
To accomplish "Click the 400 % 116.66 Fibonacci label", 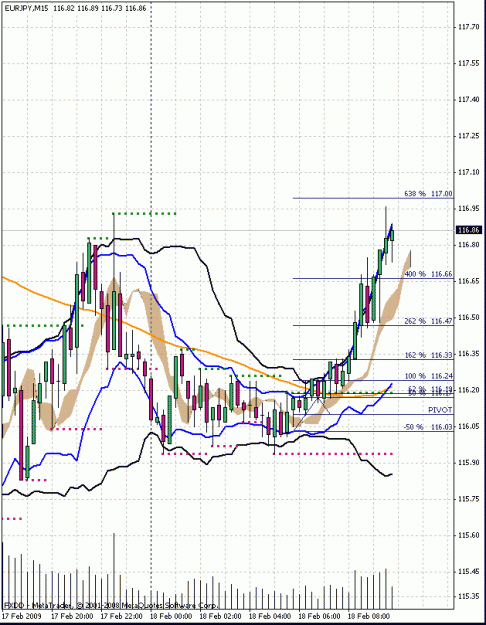I will pos(429,274).
